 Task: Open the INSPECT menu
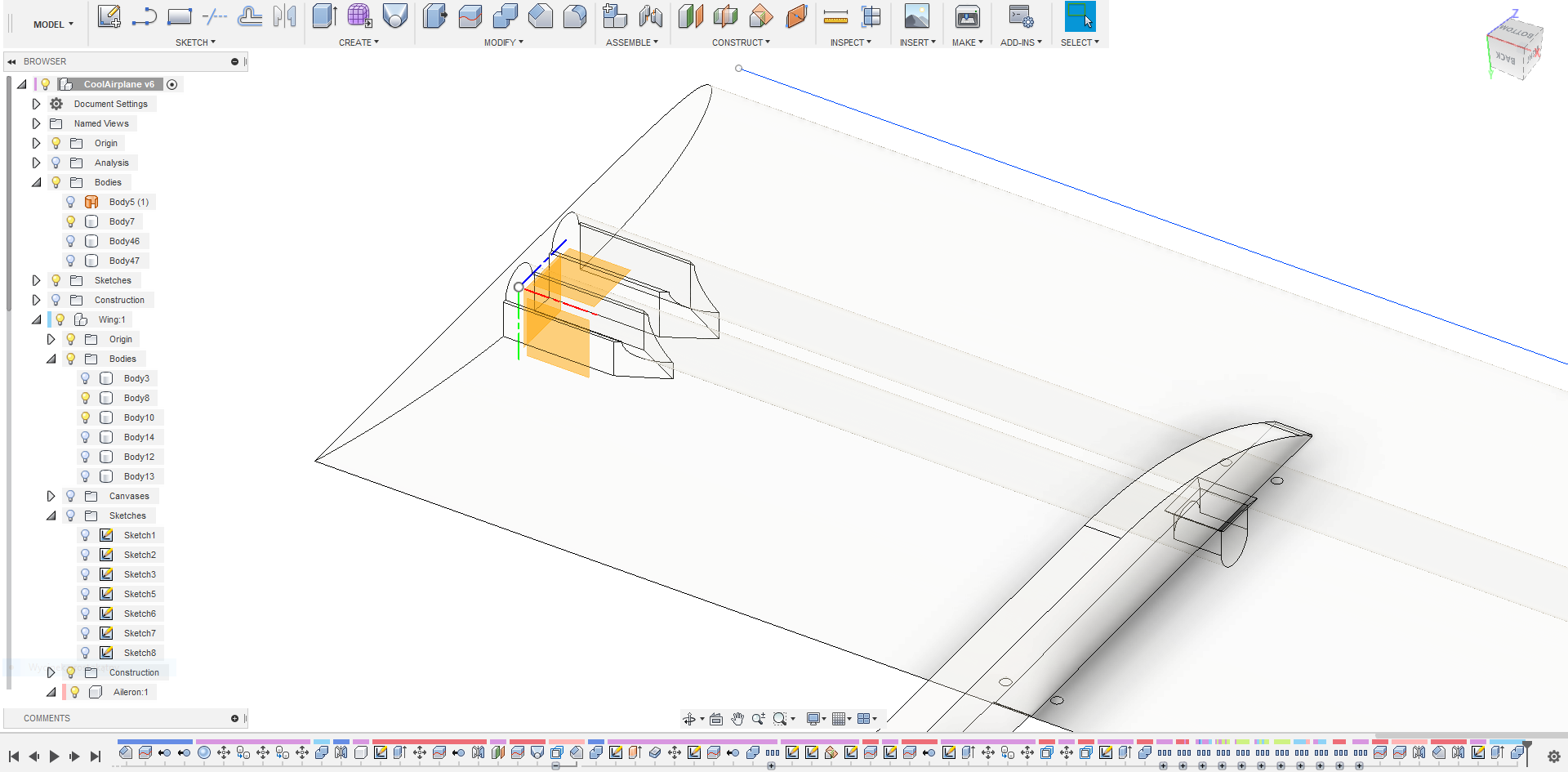pyautogui.click(x=850, y=42)
